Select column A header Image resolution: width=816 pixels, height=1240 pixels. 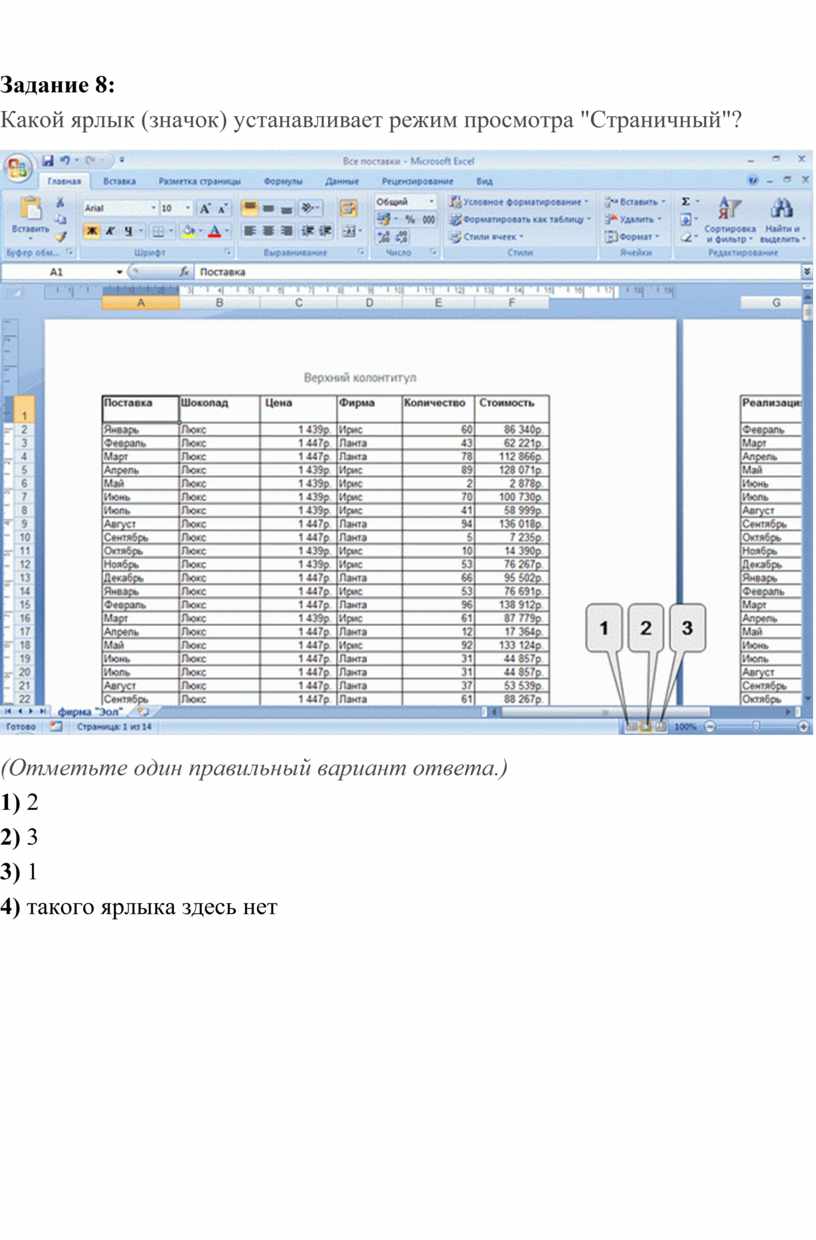click(x=140, y=302)
